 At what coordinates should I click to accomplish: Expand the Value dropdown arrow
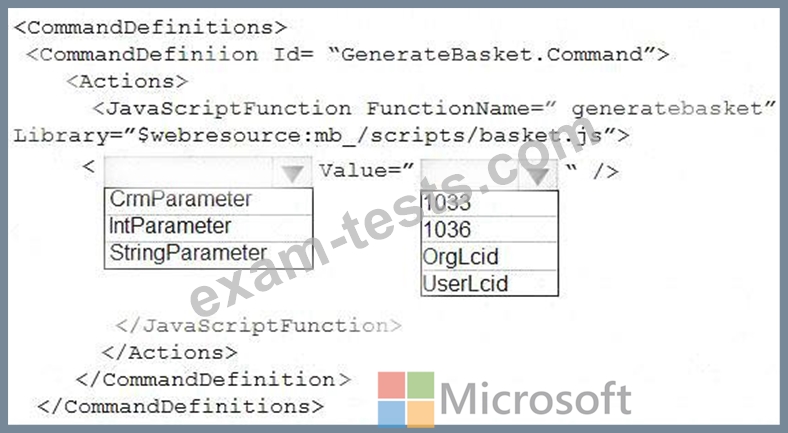pyautogui.click(x=541, y=174)
